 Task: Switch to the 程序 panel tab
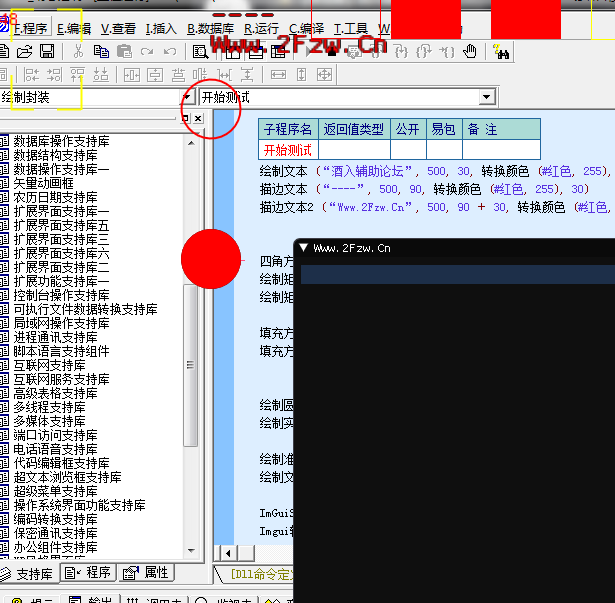pos(88,573)
